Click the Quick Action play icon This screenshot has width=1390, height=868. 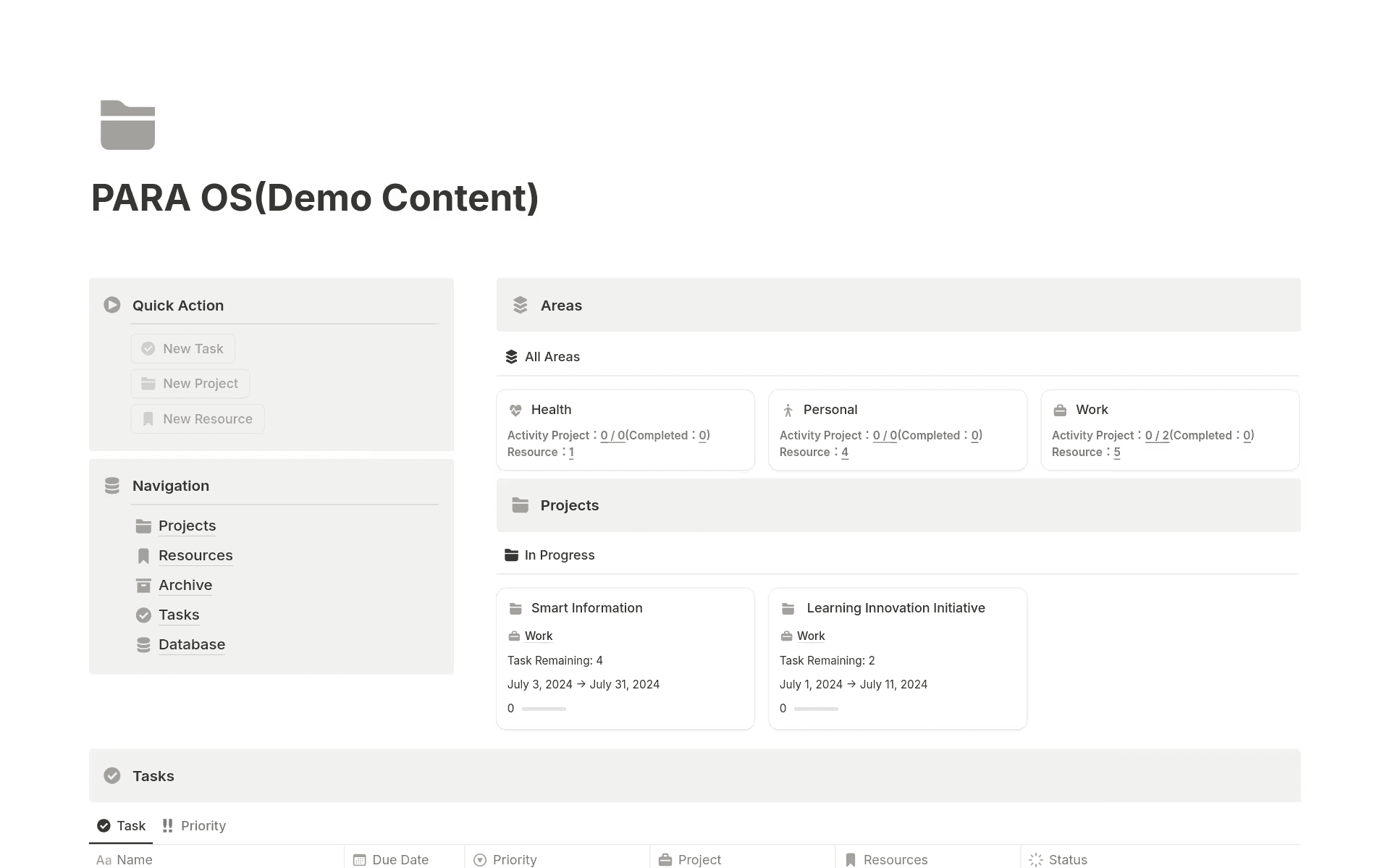(x=111, y=305)
